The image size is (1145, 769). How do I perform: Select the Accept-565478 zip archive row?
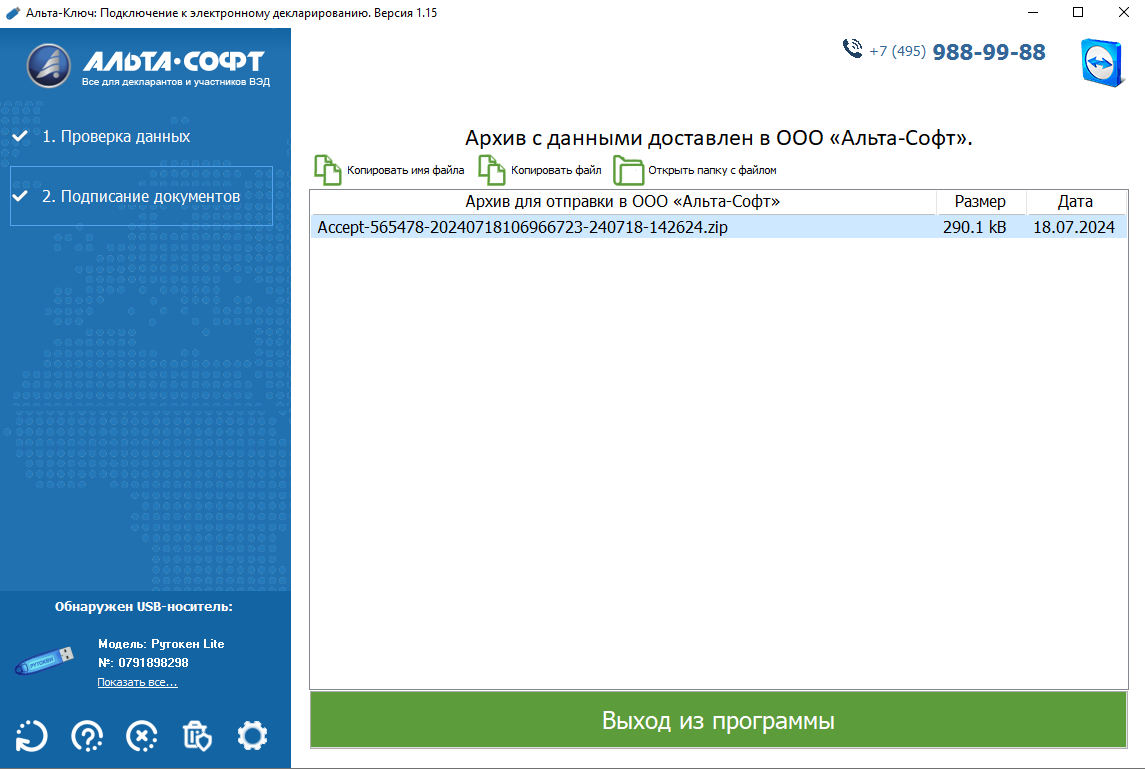click(719, 227)
